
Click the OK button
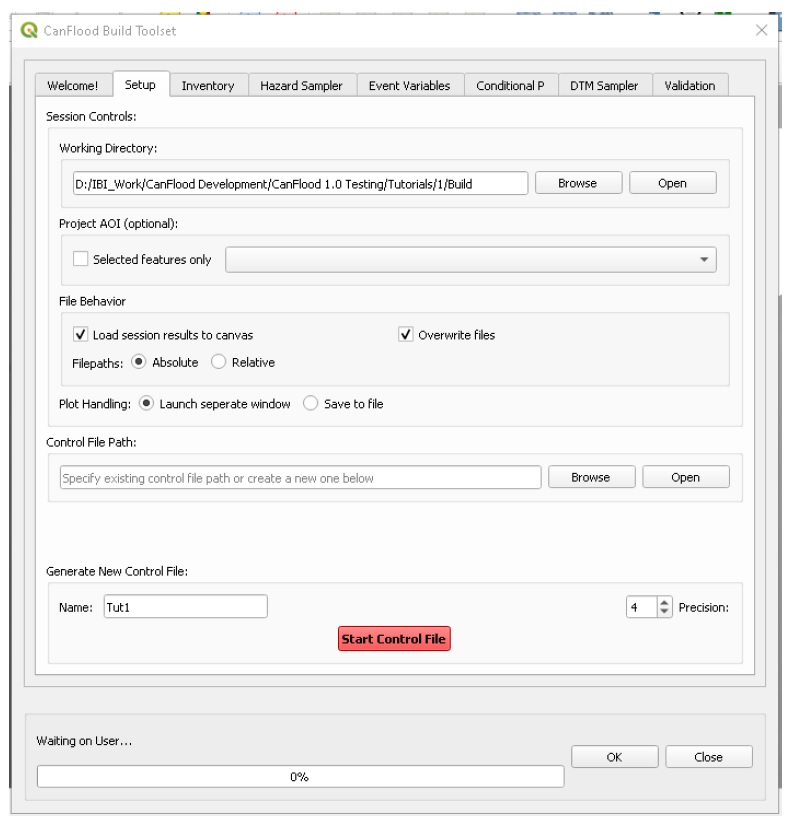pyautogui.click(x=615, y=757)
